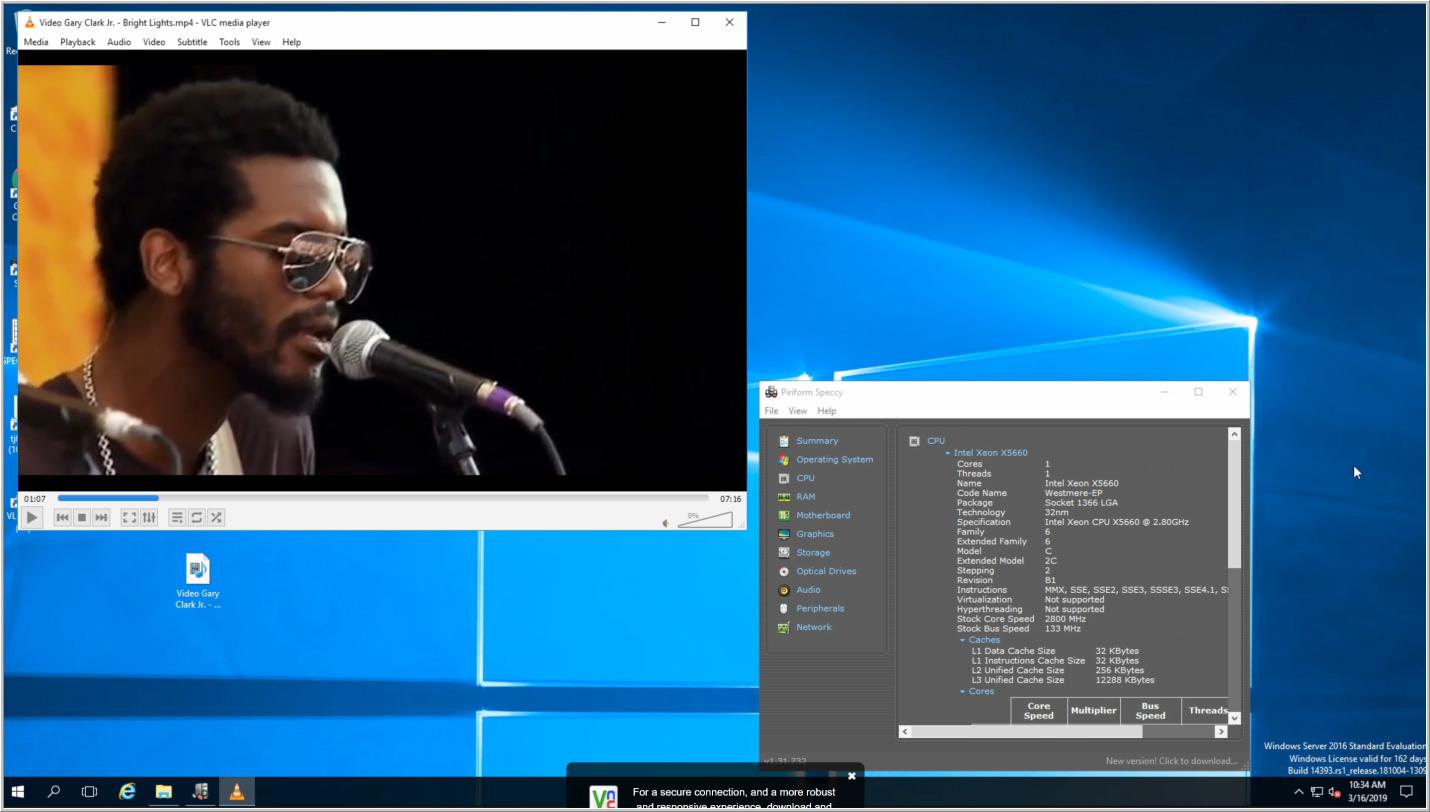Click the CPU header icon in Speccy panel
Screen dimensions: 1430x812
914,441
